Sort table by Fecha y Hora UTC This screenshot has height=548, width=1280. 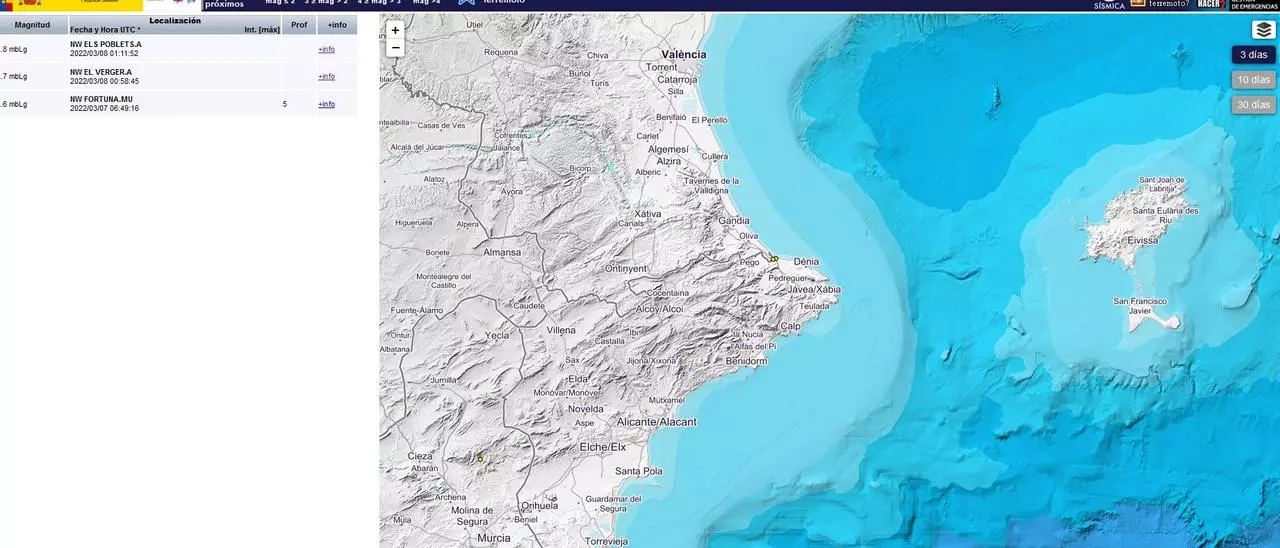(x=105, y=30)
